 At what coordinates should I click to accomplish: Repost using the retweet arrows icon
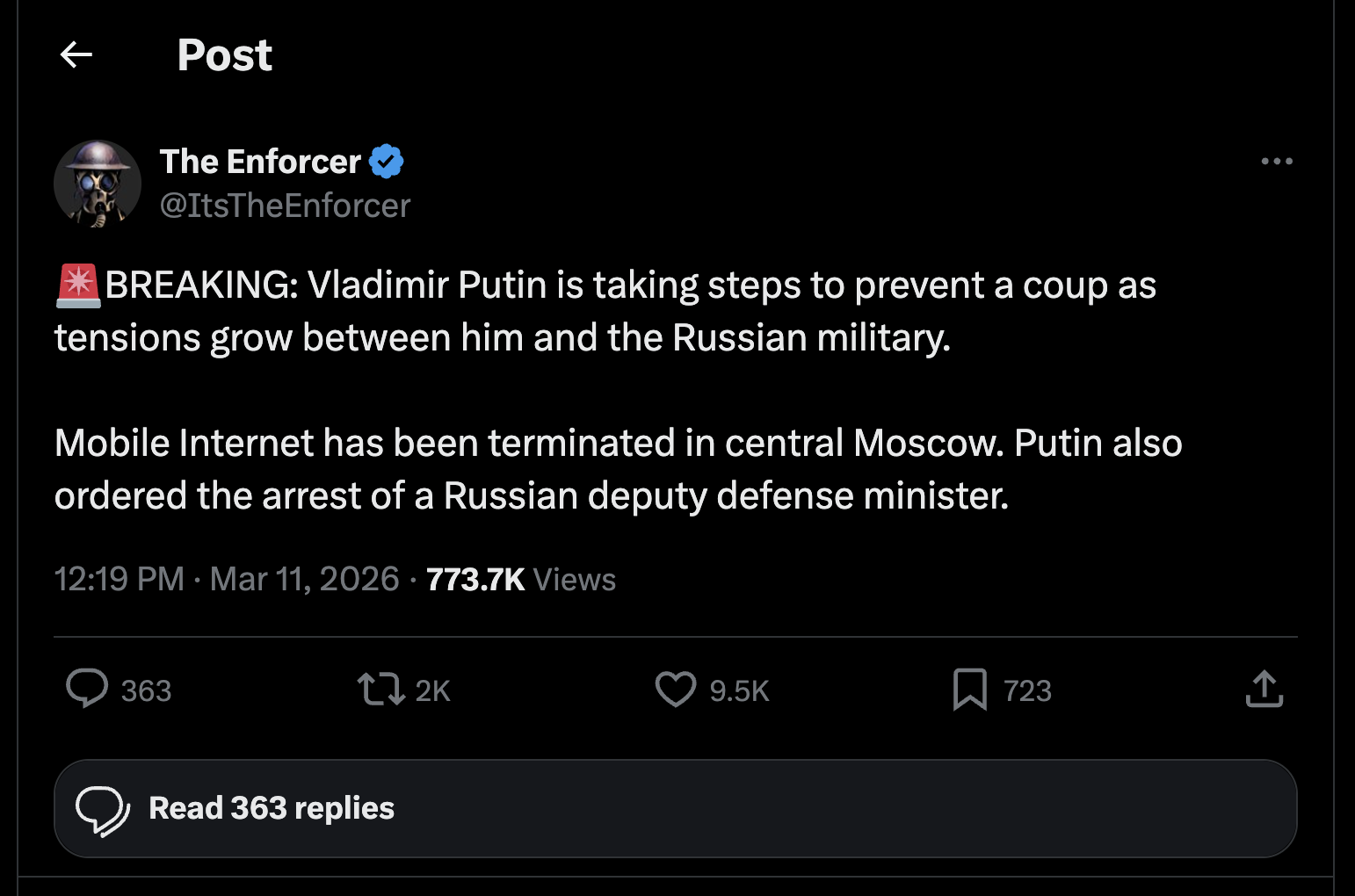[380, 689]
